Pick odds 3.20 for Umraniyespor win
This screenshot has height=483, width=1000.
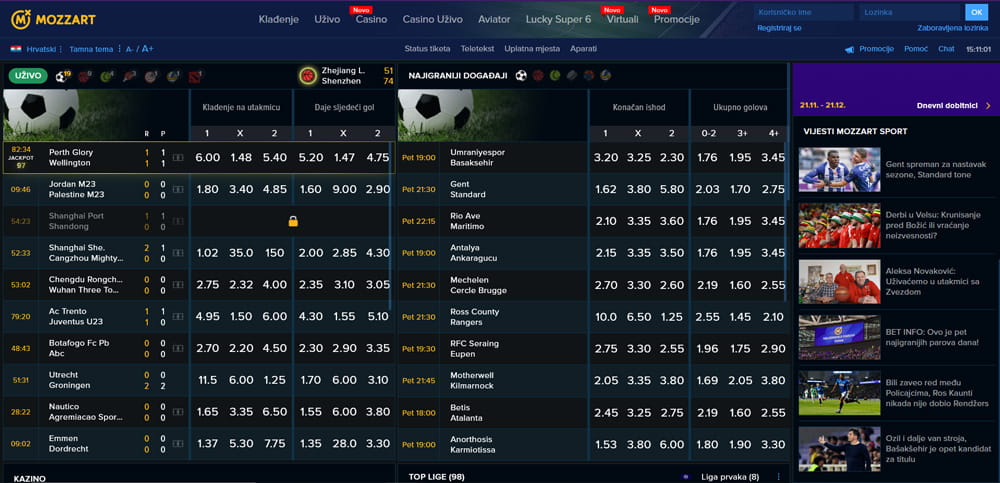(605, 158)
